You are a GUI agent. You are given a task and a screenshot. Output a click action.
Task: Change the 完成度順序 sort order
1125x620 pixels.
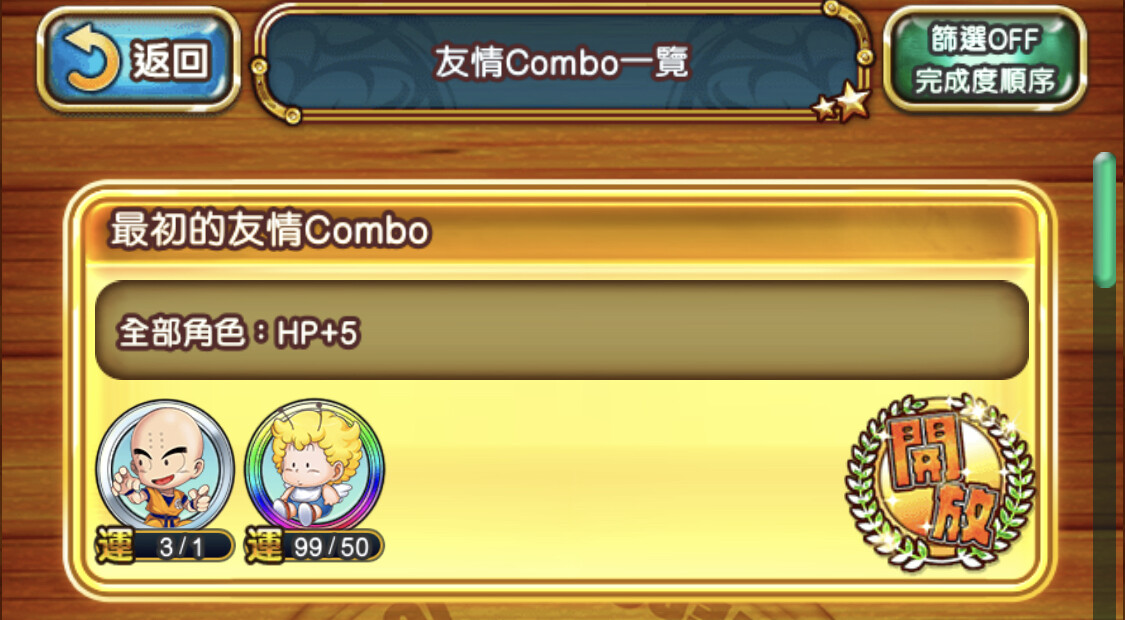click(x=984, y=81)
